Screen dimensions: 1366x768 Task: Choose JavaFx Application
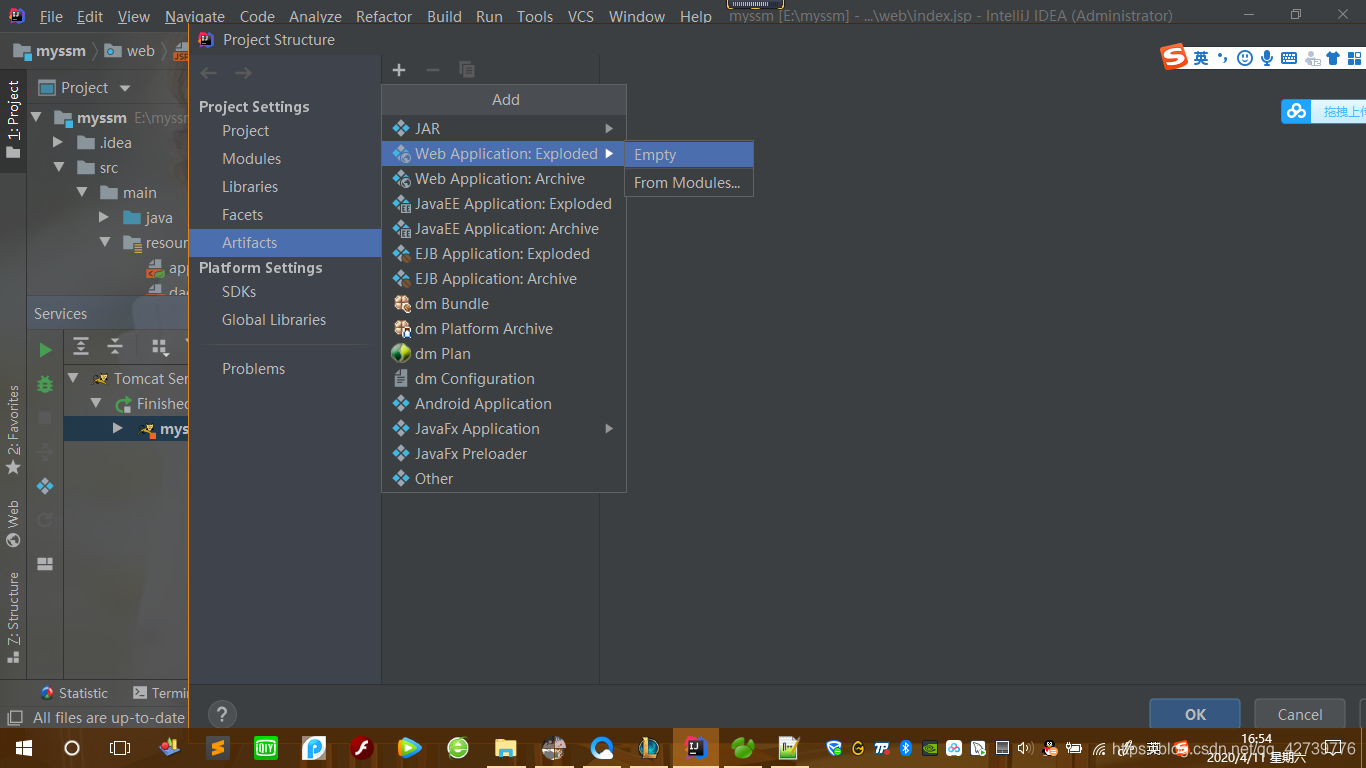click(504, 428)
